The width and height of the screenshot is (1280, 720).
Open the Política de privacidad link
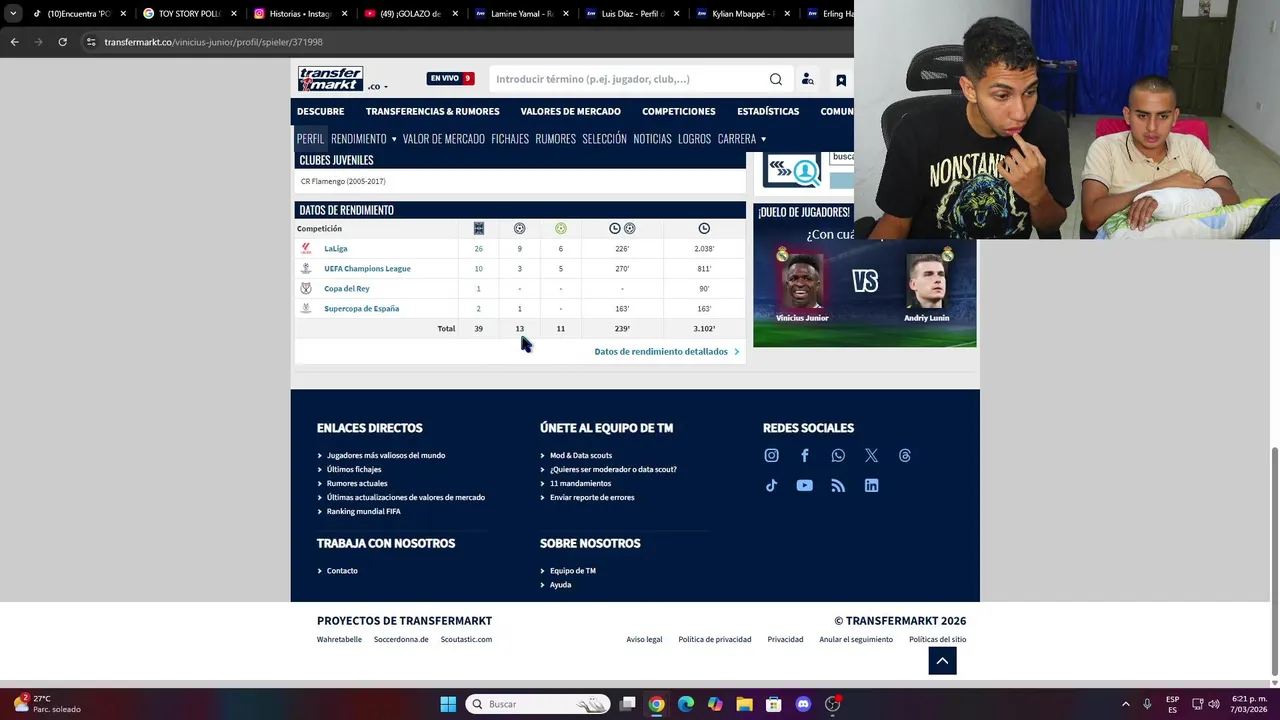715,639
